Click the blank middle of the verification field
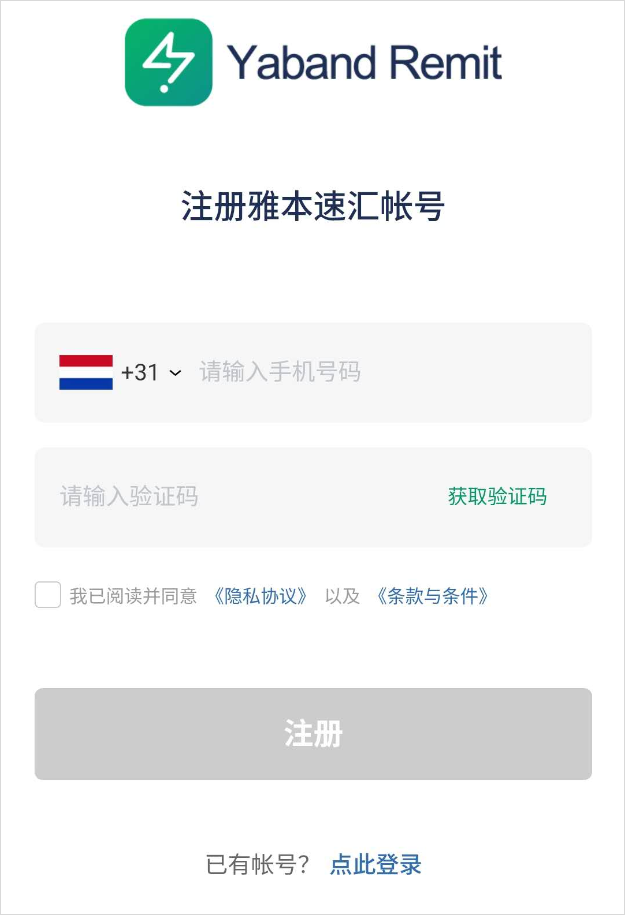Viewport: 625px width, 915px height. pyautogui.click(x=320, y=496)
